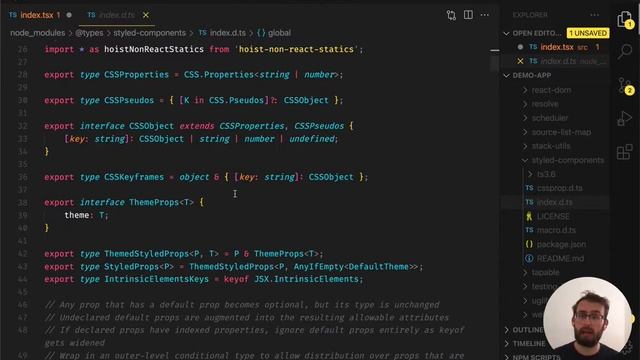Open the LICENSE file
Screen dimensions: 640x360
coord(553,216)
